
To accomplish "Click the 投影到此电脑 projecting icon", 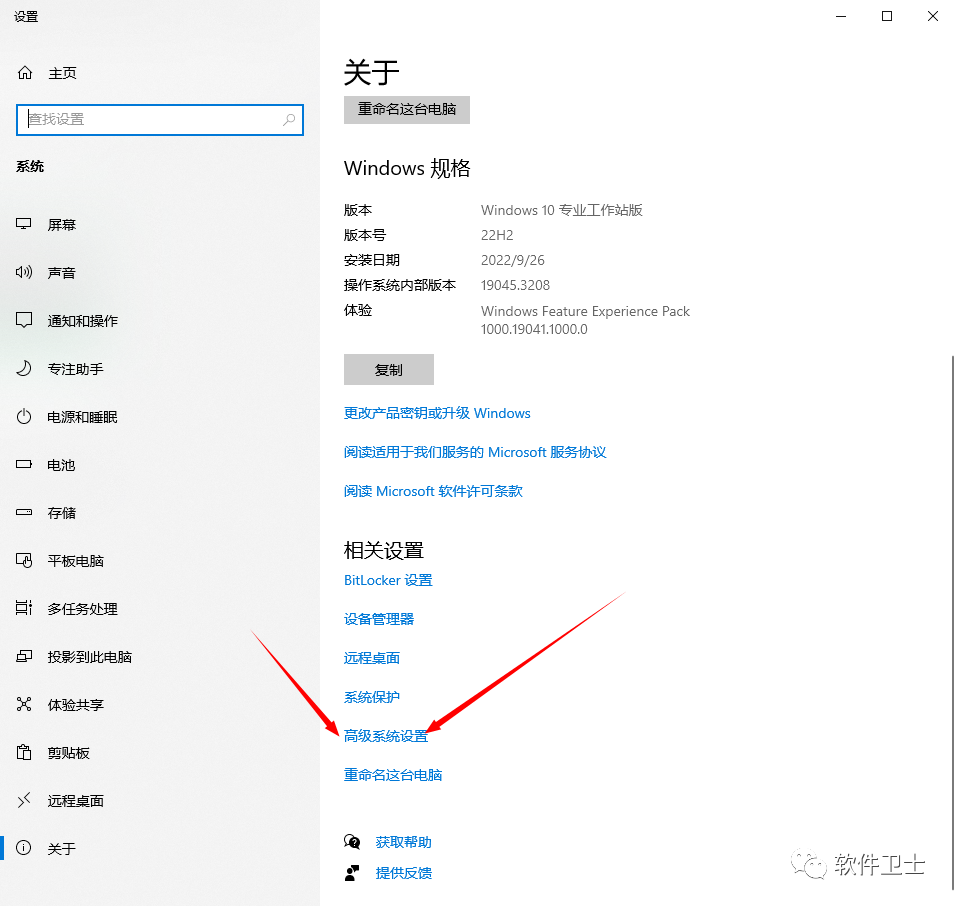I will [24, 656].
